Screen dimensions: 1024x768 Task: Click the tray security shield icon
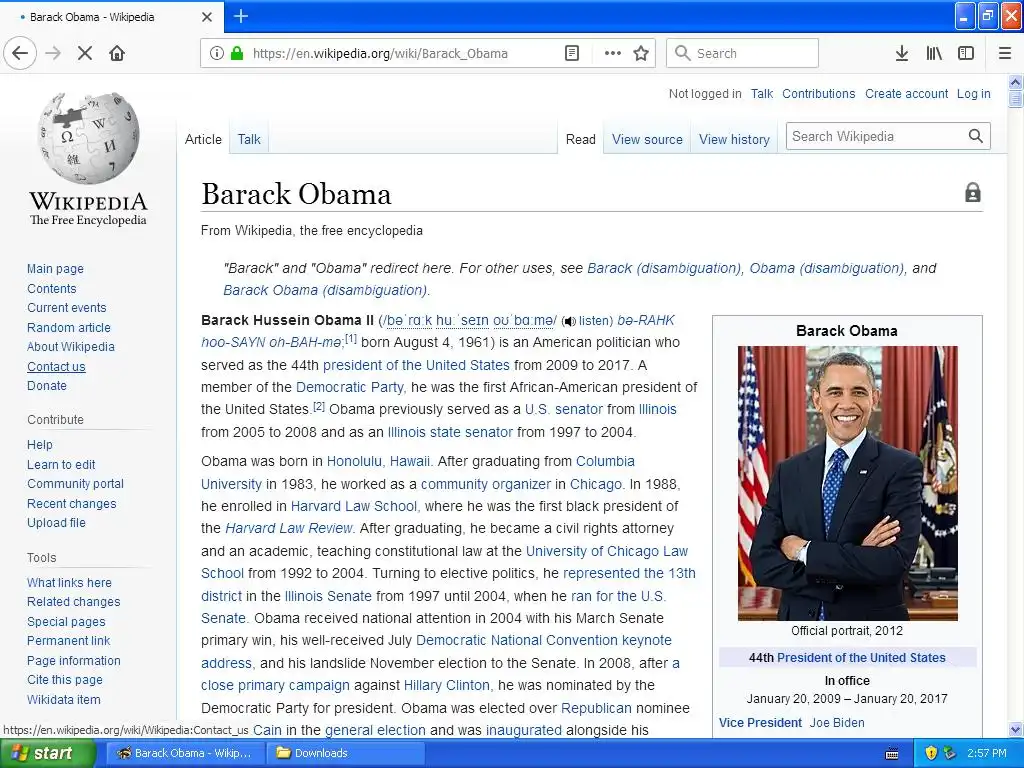click(931, 753)
